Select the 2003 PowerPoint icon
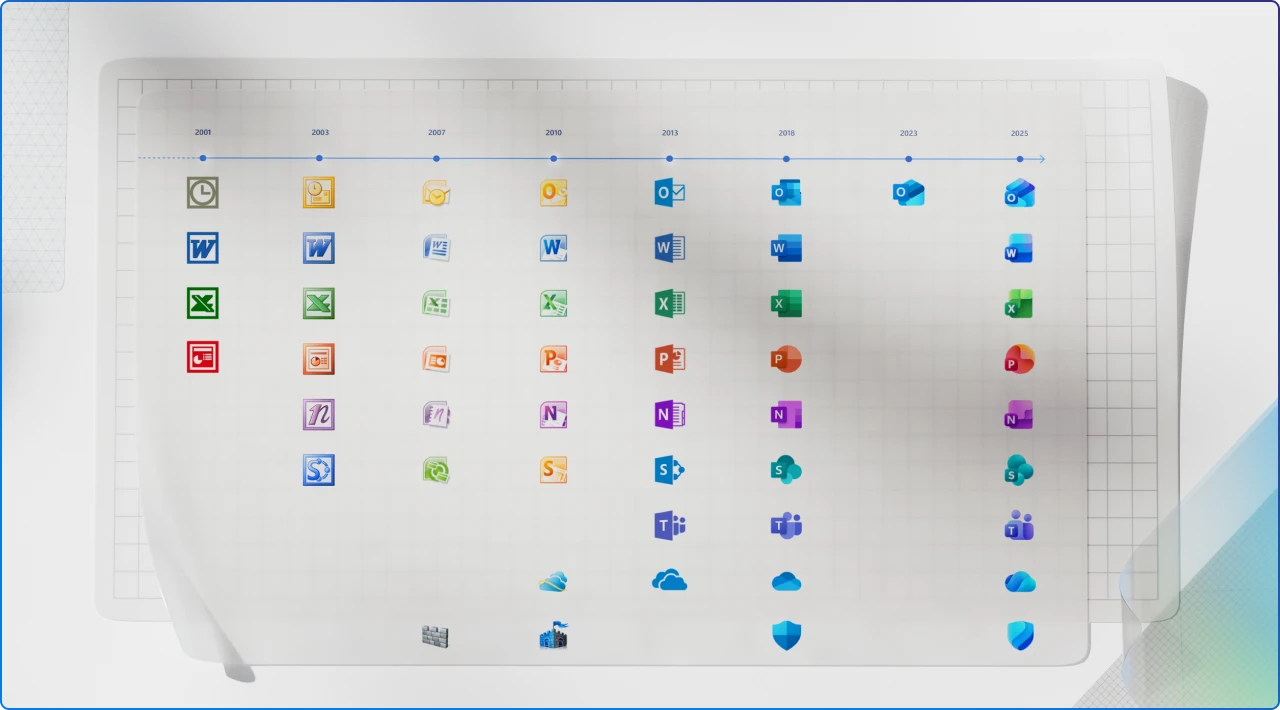The height and width of the screenshot is (710, 1280). coord(319,359)
